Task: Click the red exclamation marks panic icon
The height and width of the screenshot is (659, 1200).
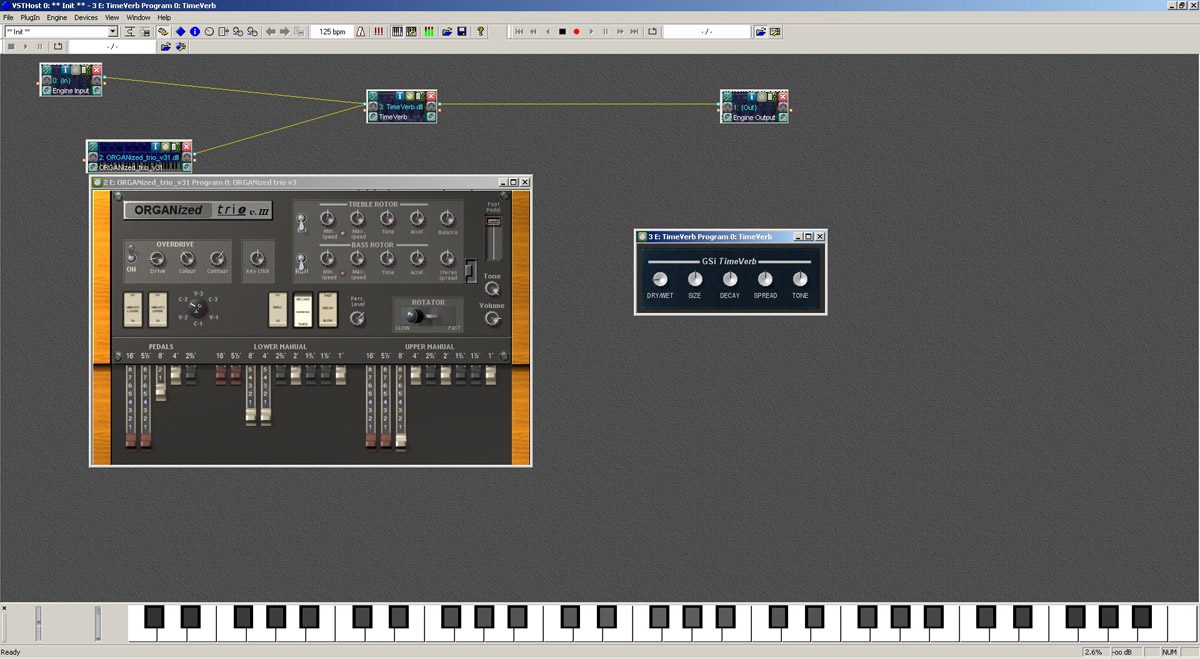Action: click(379, 32)
